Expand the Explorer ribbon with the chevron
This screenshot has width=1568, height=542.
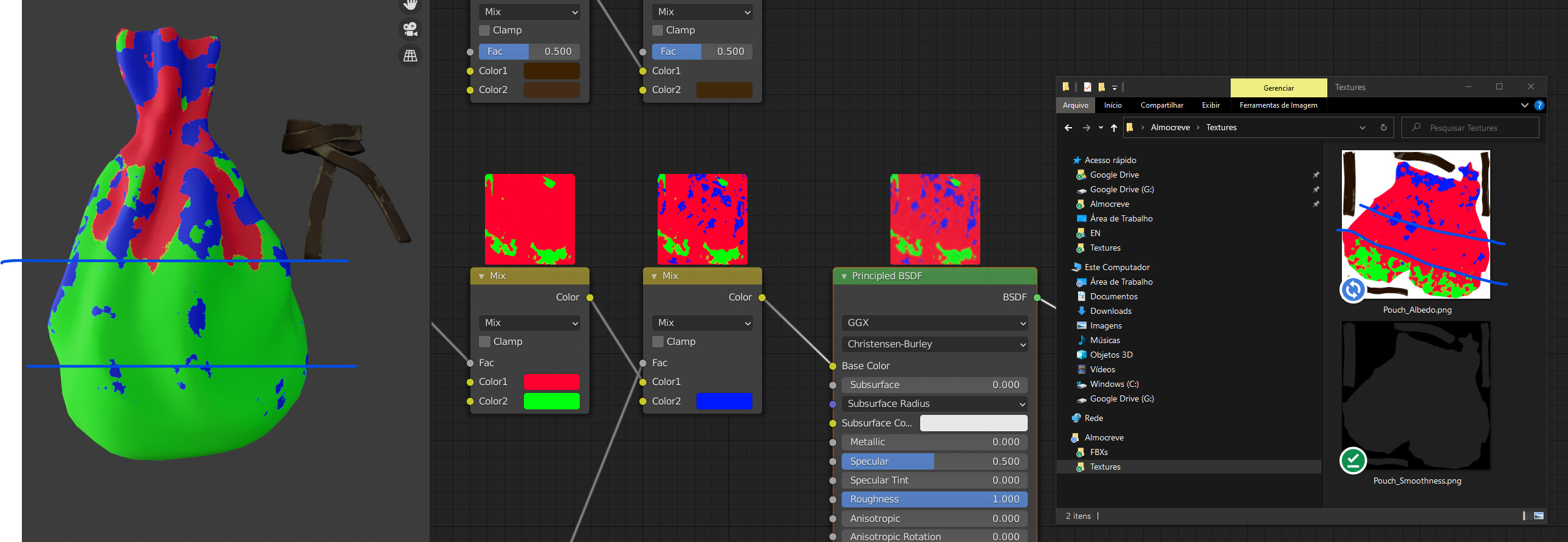[1524, 105]
